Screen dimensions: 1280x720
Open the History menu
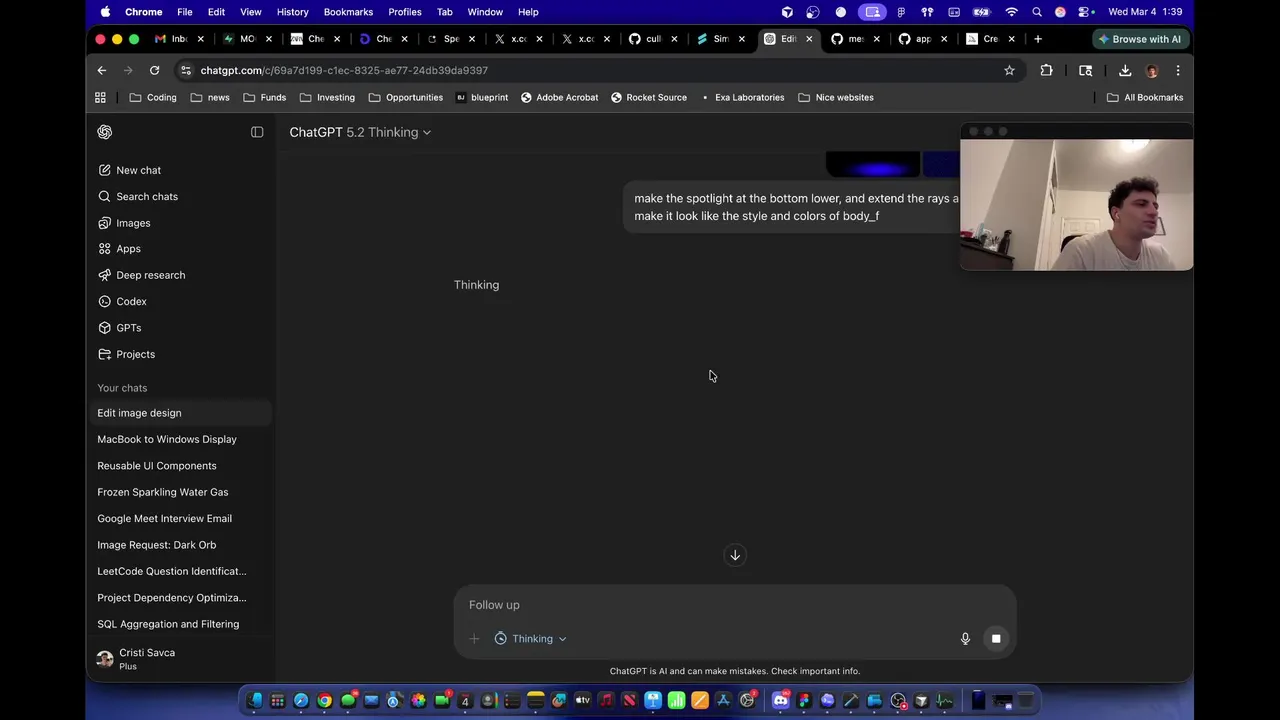(292, 12)
